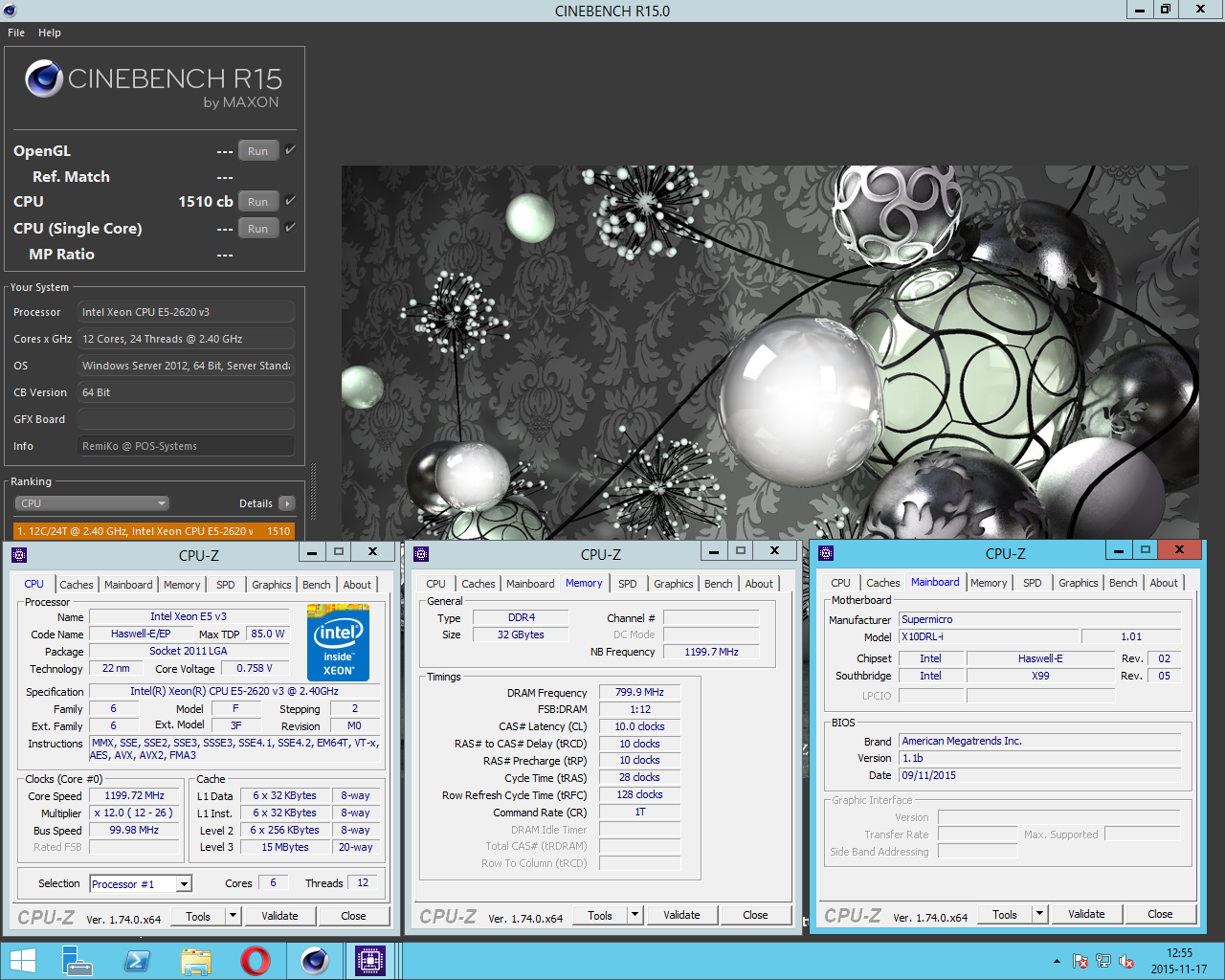Open the File menu in Cinebench
The width and height of the screenshot is (1225, 980).
[x=16, y=33]
